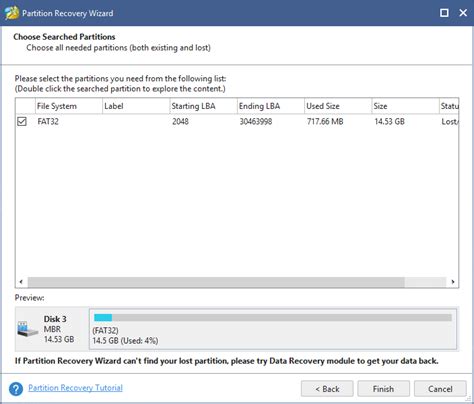The height and width of the screenshot is (404, 474).
Task: Click the Disk 3 drive icon
Action: pos(28,329)
